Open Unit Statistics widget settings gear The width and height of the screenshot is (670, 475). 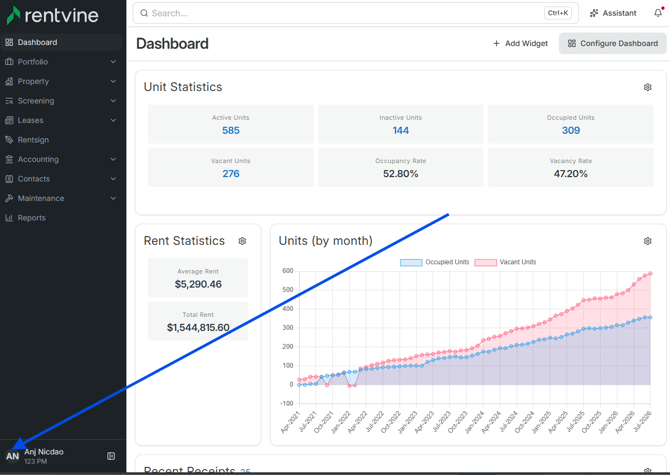(647, 87)
